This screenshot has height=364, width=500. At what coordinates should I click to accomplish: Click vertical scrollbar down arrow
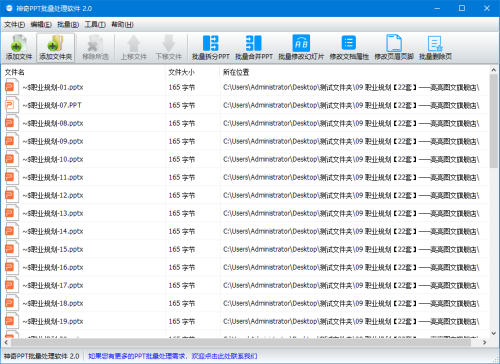point(494,333)
